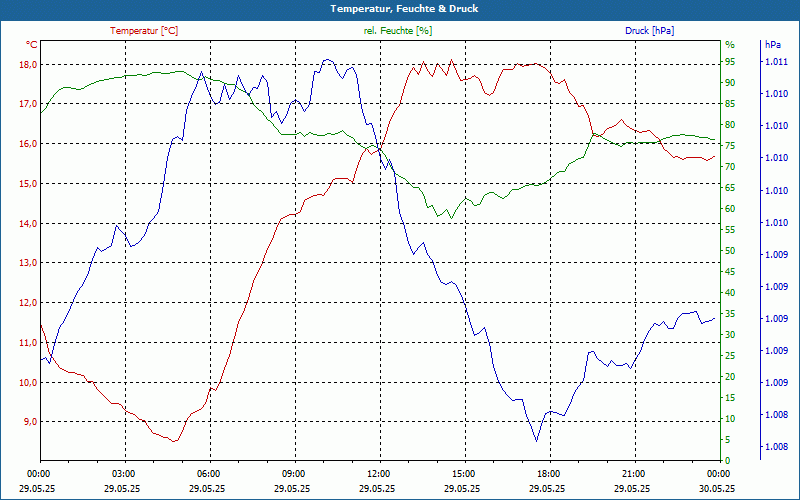Click the 85 humidity axis value

point(730,104)
